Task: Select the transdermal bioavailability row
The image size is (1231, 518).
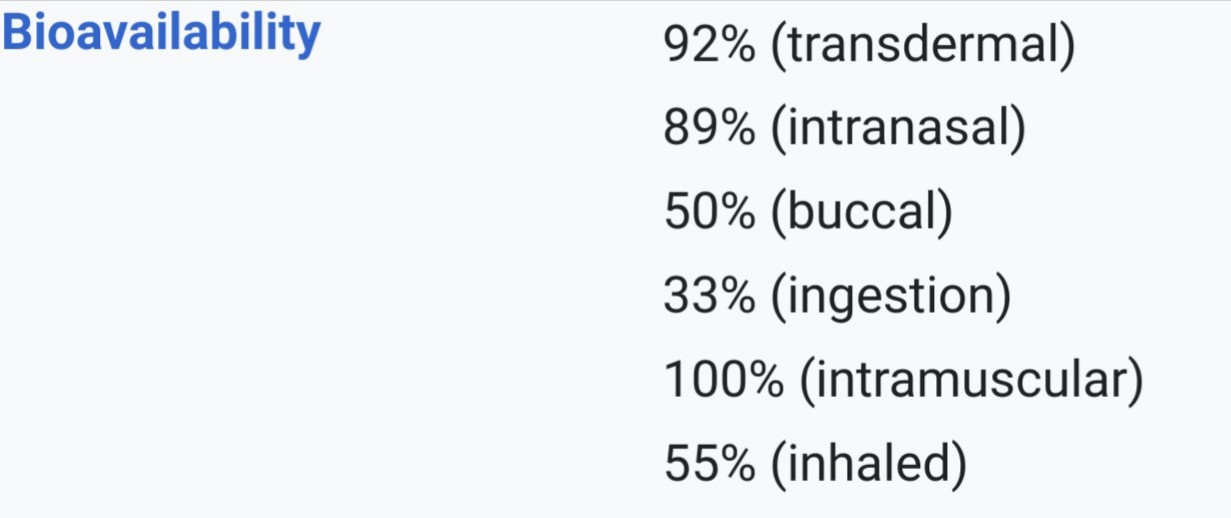Action: (868, 46)
